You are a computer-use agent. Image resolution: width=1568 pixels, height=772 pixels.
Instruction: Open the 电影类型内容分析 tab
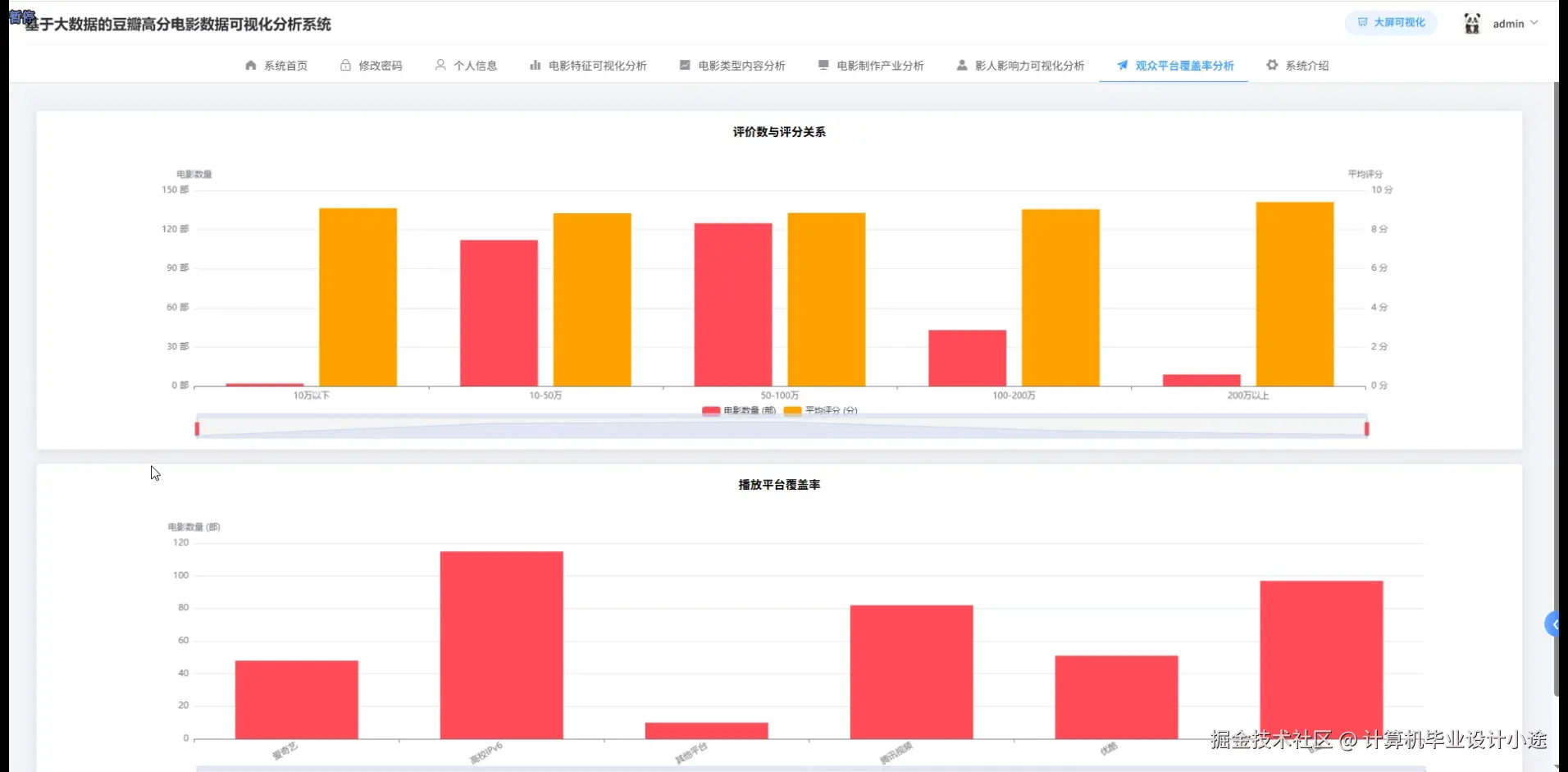coord(741,66)
